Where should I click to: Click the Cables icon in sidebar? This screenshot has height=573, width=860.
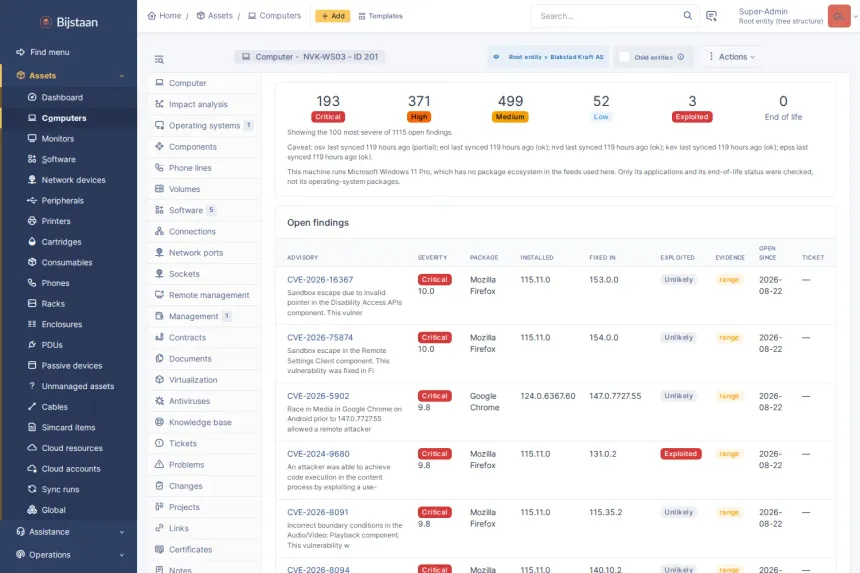point(32,406)
